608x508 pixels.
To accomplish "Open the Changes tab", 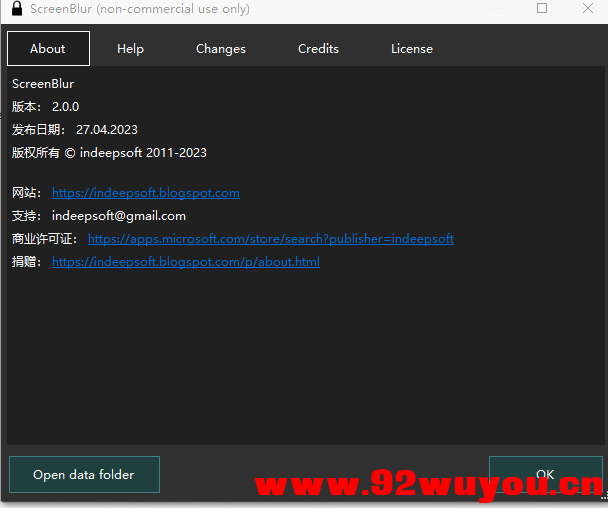I will click(221, 48).
